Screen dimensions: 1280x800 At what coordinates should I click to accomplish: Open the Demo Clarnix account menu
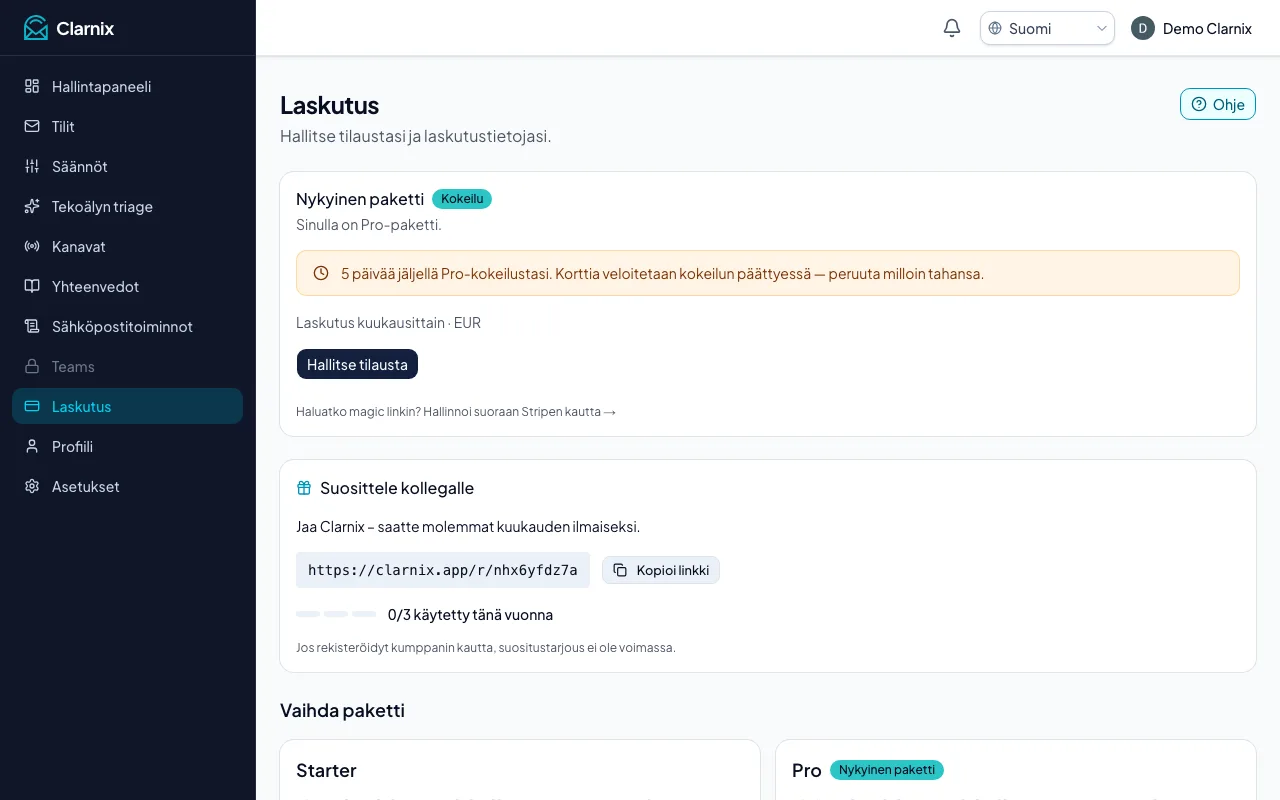(x=1192, y=28)
